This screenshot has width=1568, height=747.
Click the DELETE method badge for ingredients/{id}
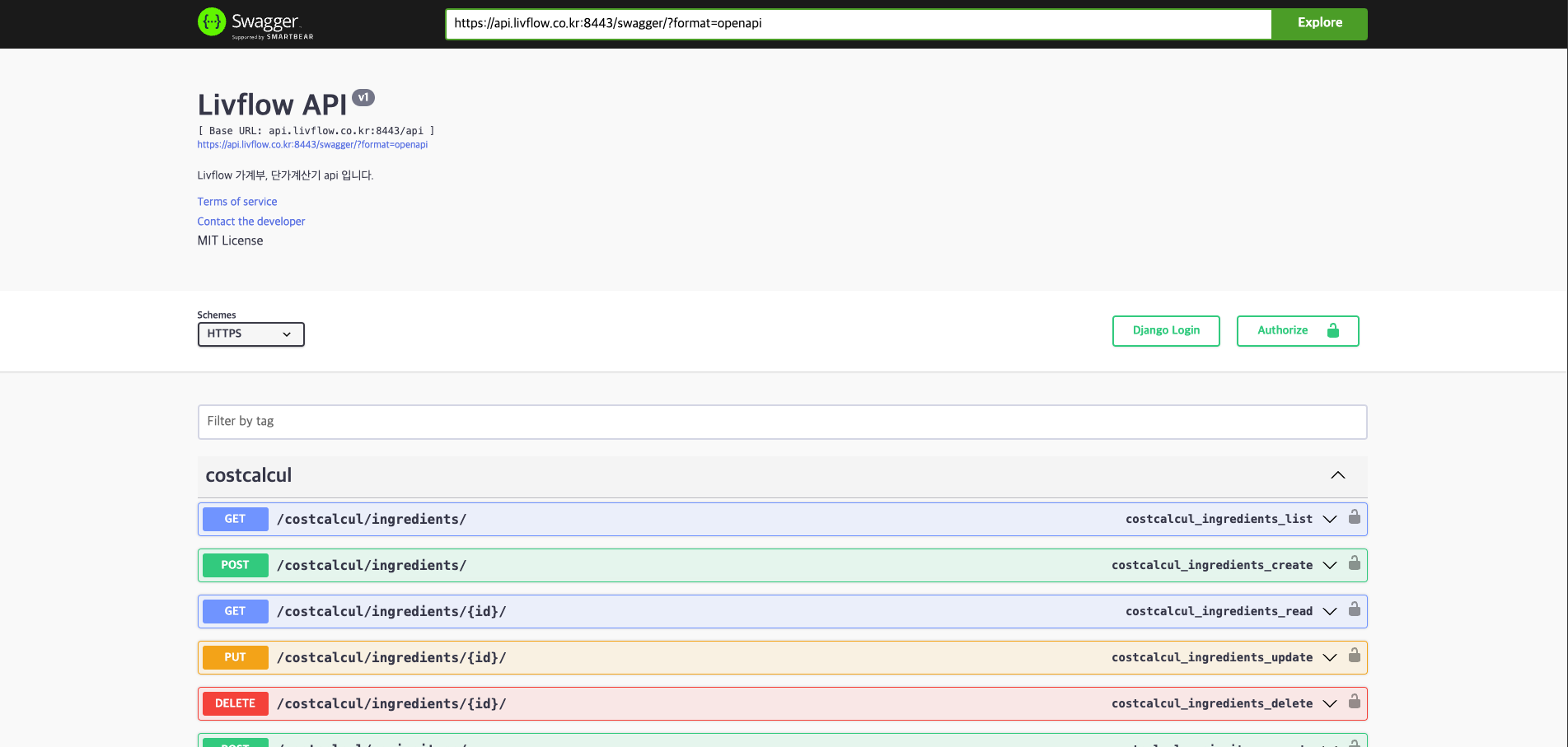[236, 703]
